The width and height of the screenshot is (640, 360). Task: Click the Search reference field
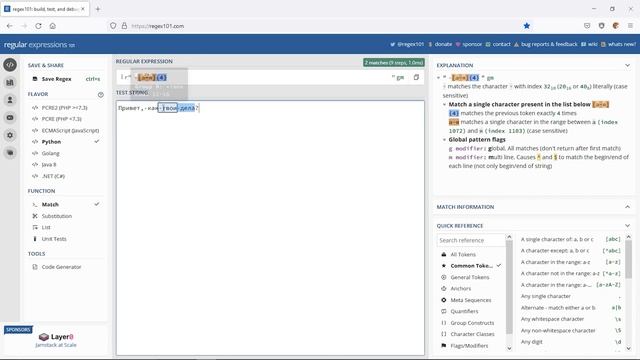[x=471, y=240]
